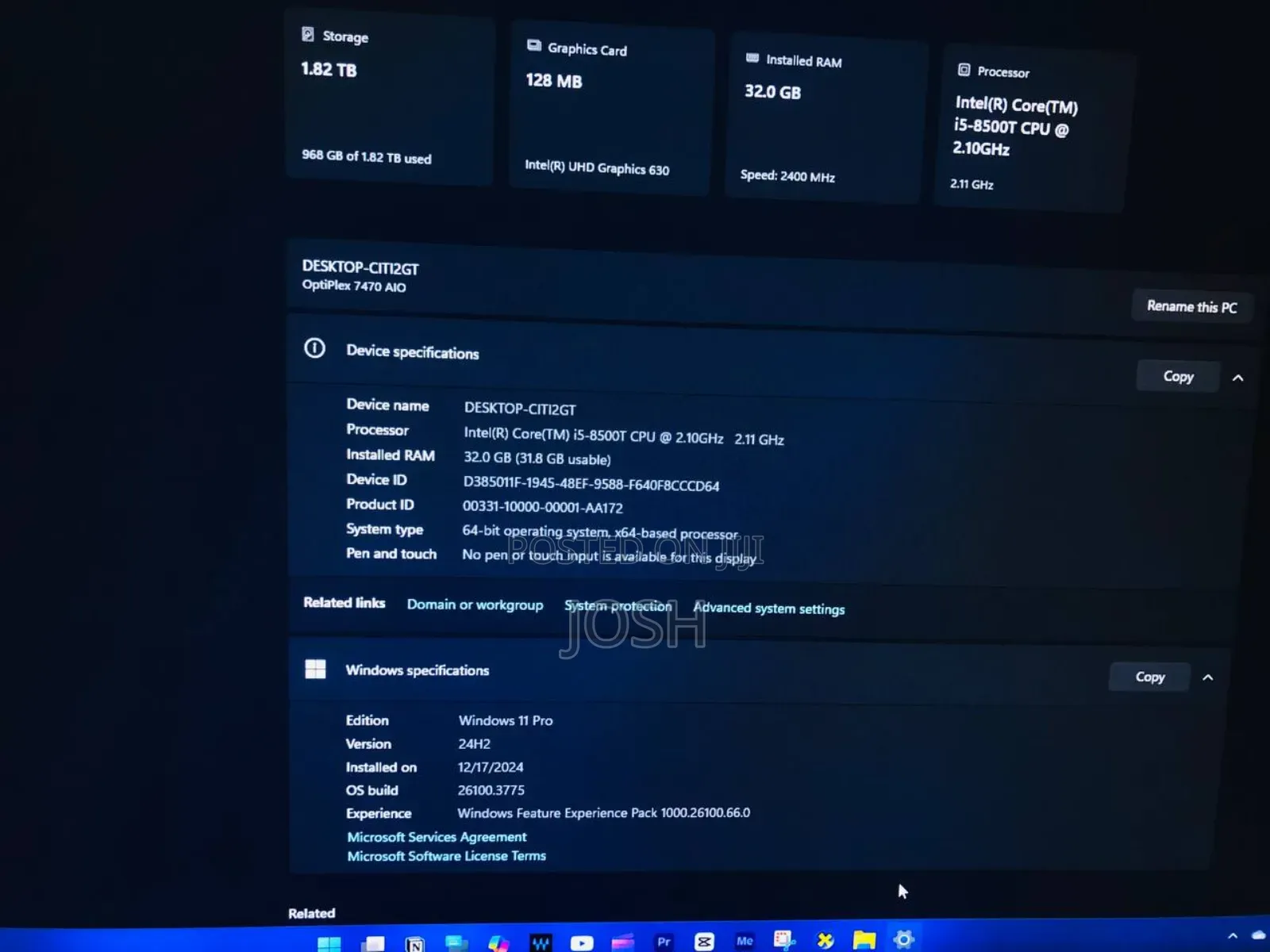
Task: Open Advanced system settings
Action: 768,608
